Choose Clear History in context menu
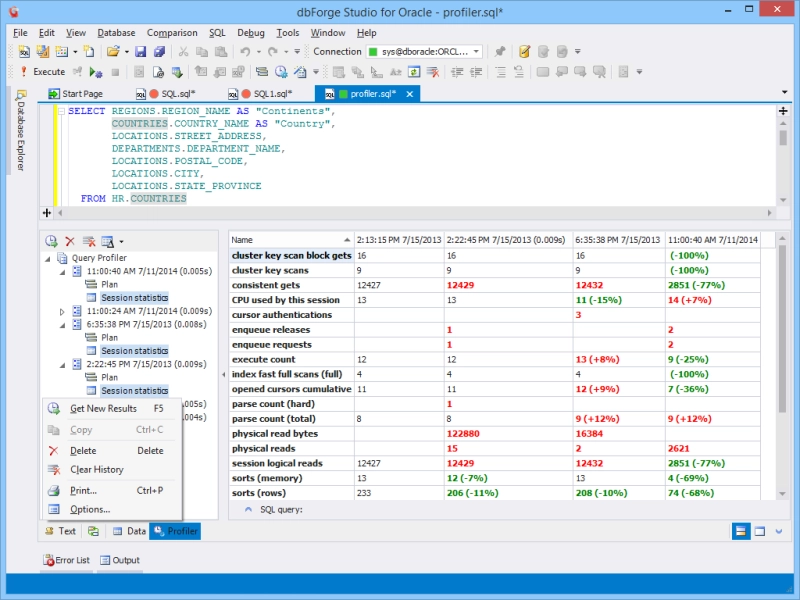This screenshot has height=600, width=800. 112,469
